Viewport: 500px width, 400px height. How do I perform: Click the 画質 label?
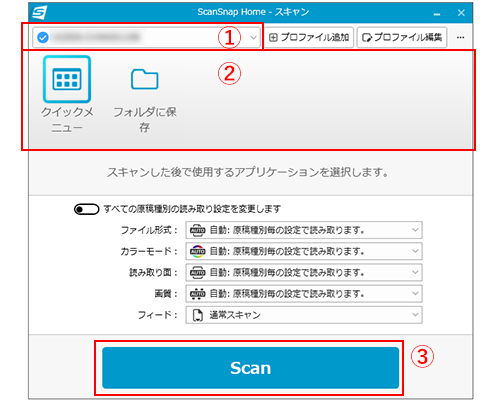166,293
